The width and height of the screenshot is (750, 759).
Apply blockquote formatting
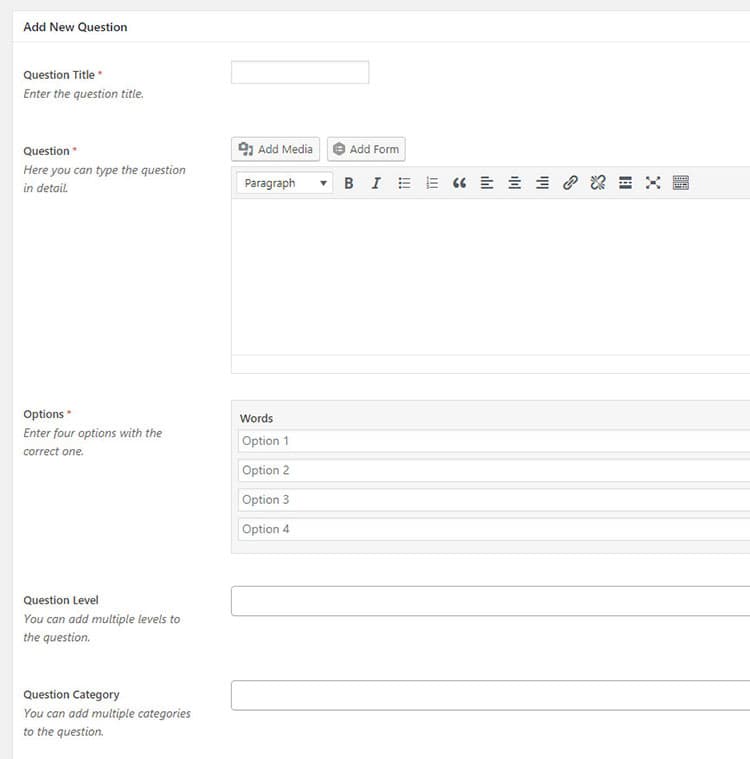459,183
